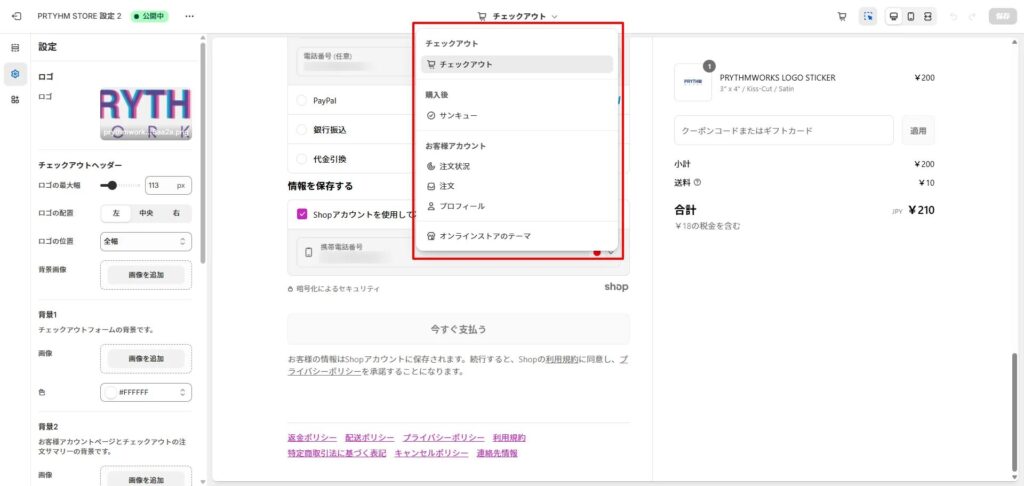Image resolution: width=1024 pixels, height=486 pixels.
Task: Open the Sections sidebar icon
Action: (15, 48)
